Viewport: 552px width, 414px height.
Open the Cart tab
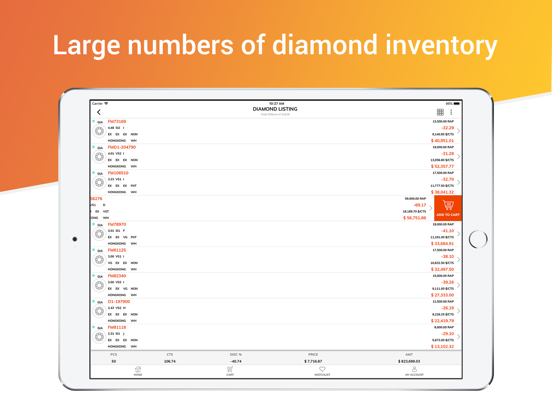(x=230, y=371)
